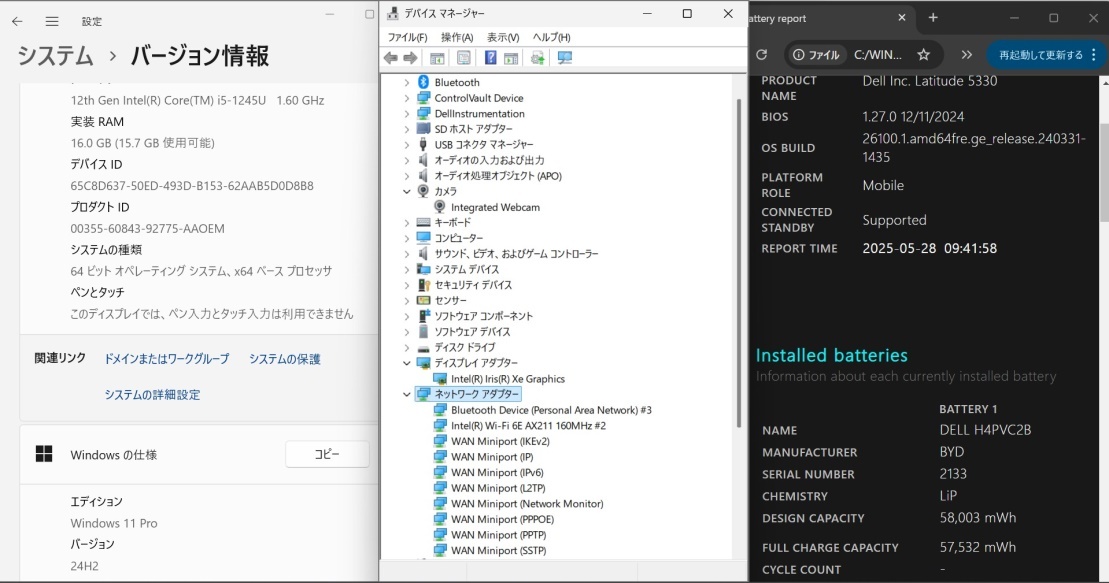This screenshot has height=583, width=1109.
Task: Expand the システム デバイス node
Action: 407,270
